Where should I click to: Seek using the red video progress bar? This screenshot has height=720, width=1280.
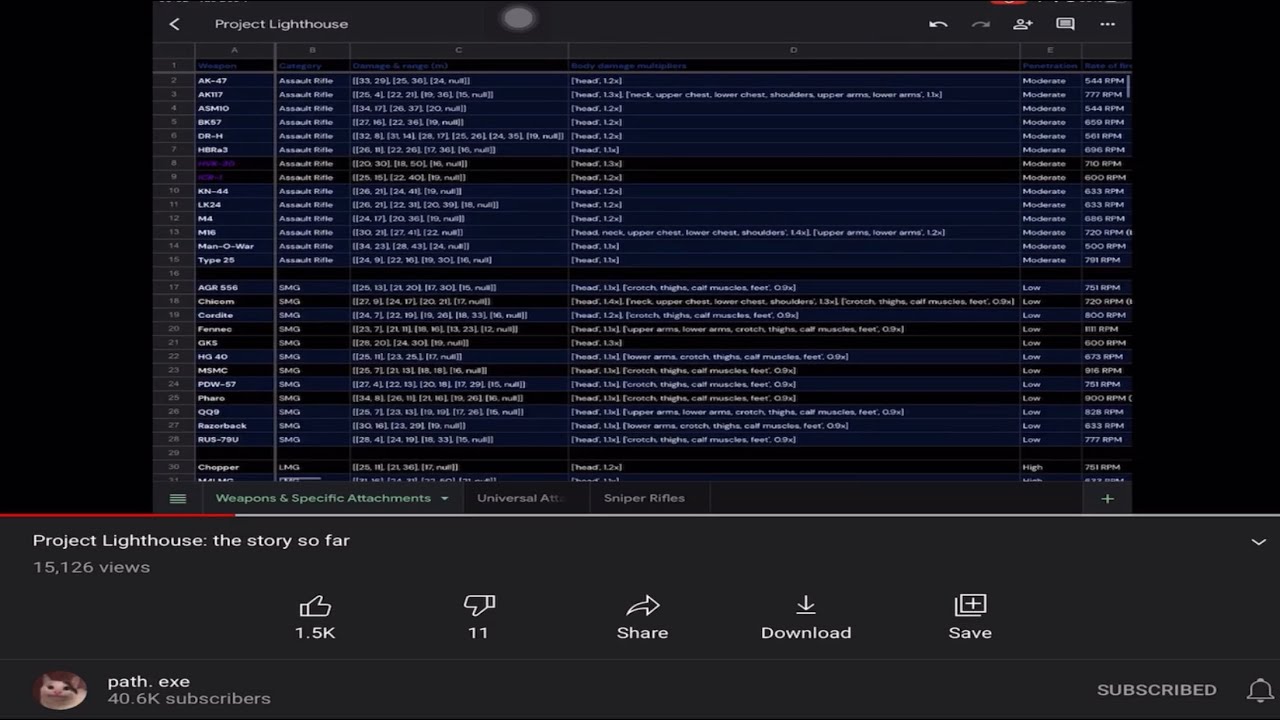(640, 516)
